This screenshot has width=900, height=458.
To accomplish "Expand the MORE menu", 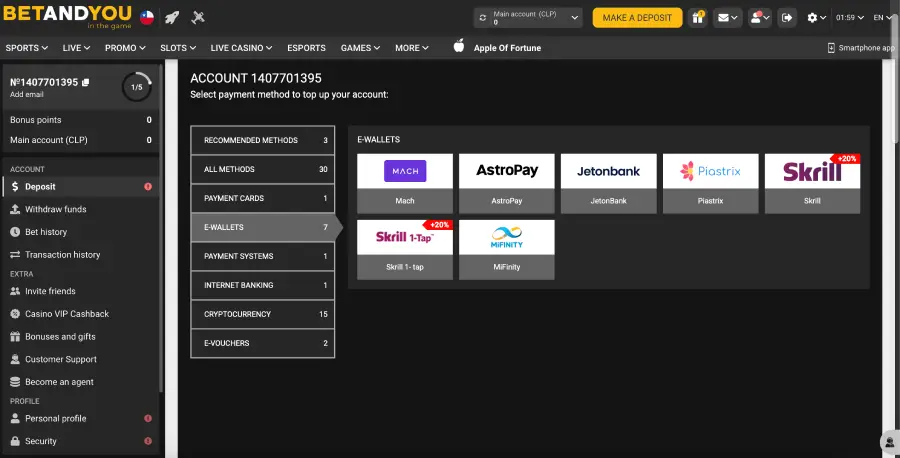I will tap(412, 48).
